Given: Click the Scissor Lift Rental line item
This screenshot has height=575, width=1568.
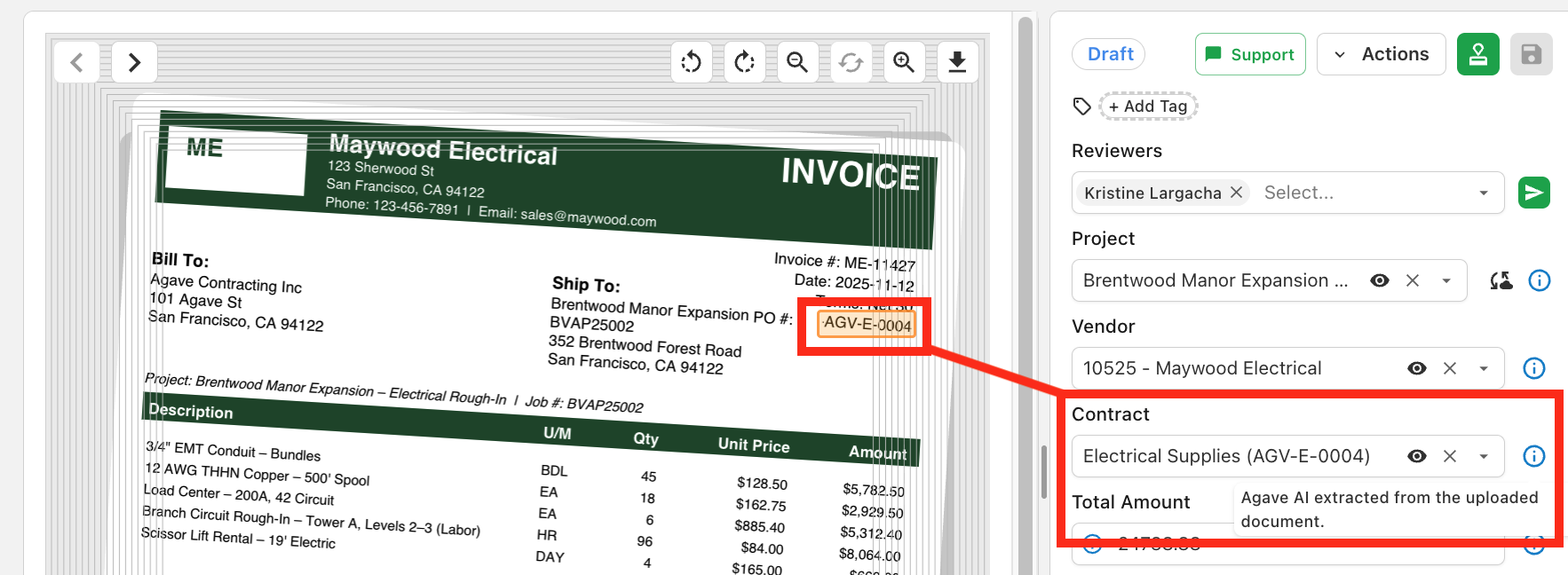Looking at the screenshot, I should click(x=238, y=537).
